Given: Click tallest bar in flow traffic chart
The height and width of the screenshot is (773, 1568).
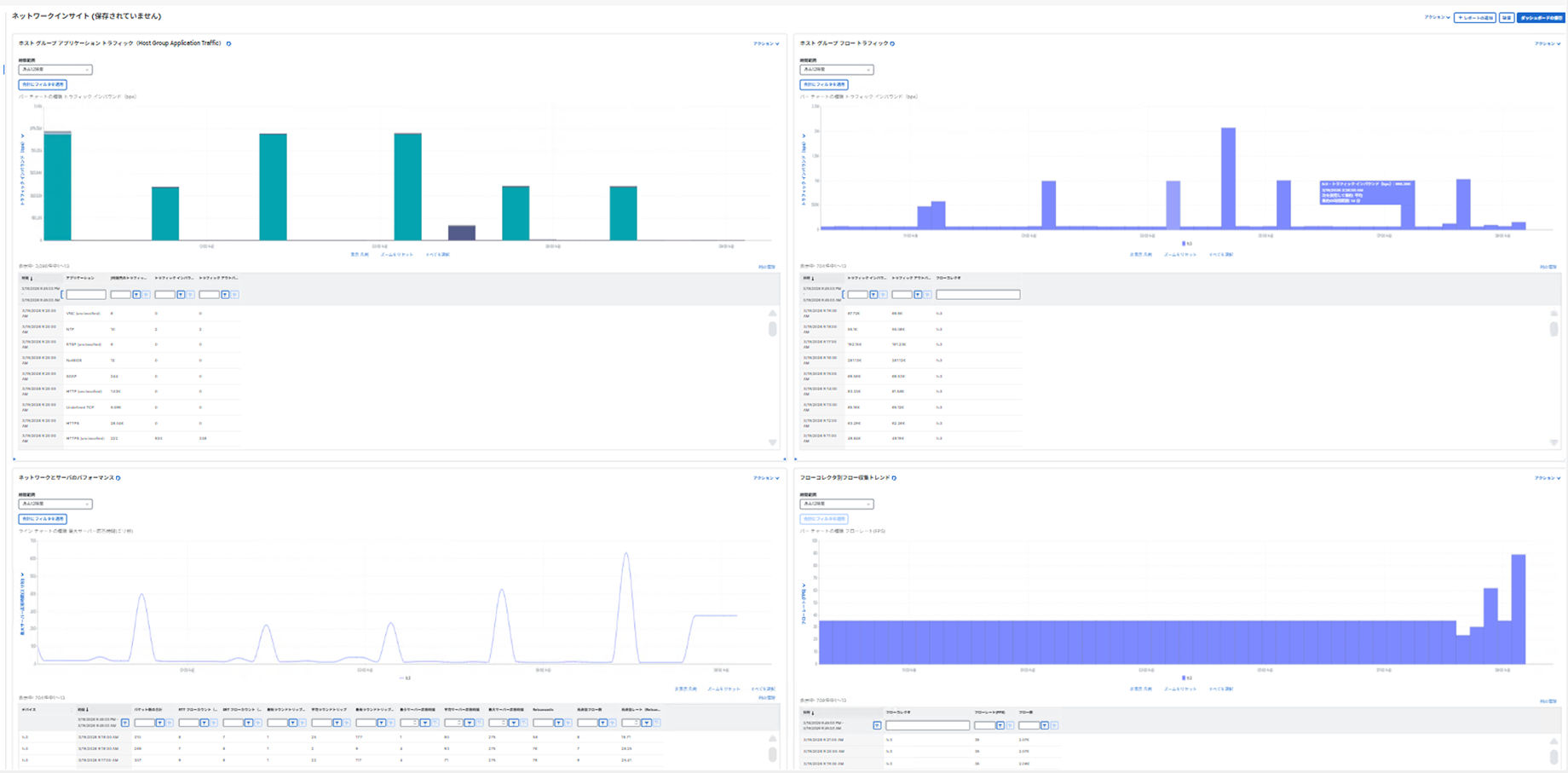Looking at the screenshot, I should tap(1228, 177).
